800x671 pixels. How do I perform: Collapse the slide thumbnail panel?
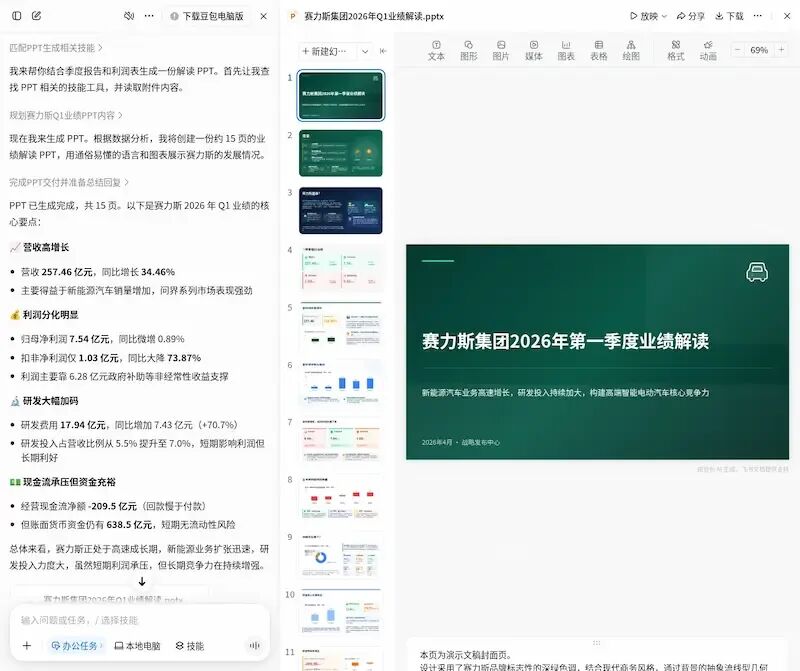click(383, 51)
